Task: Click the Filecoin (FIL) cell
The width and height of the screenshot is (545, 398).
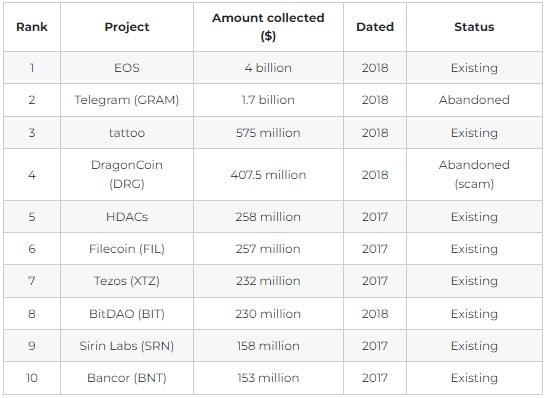Action: 127,249
